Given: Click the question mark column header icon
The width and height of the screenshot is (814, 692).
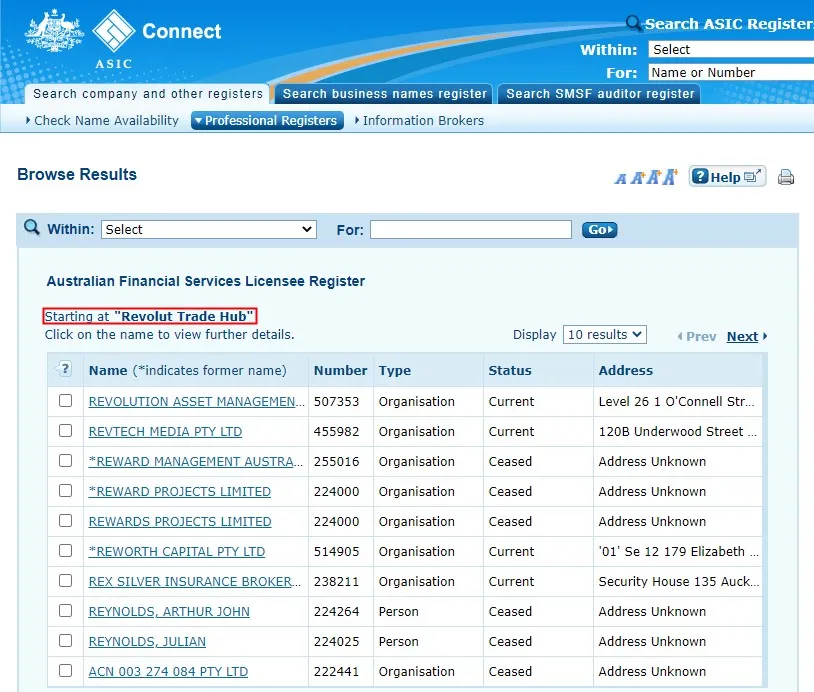Looking at the screenshot, I should coord(63,369).
